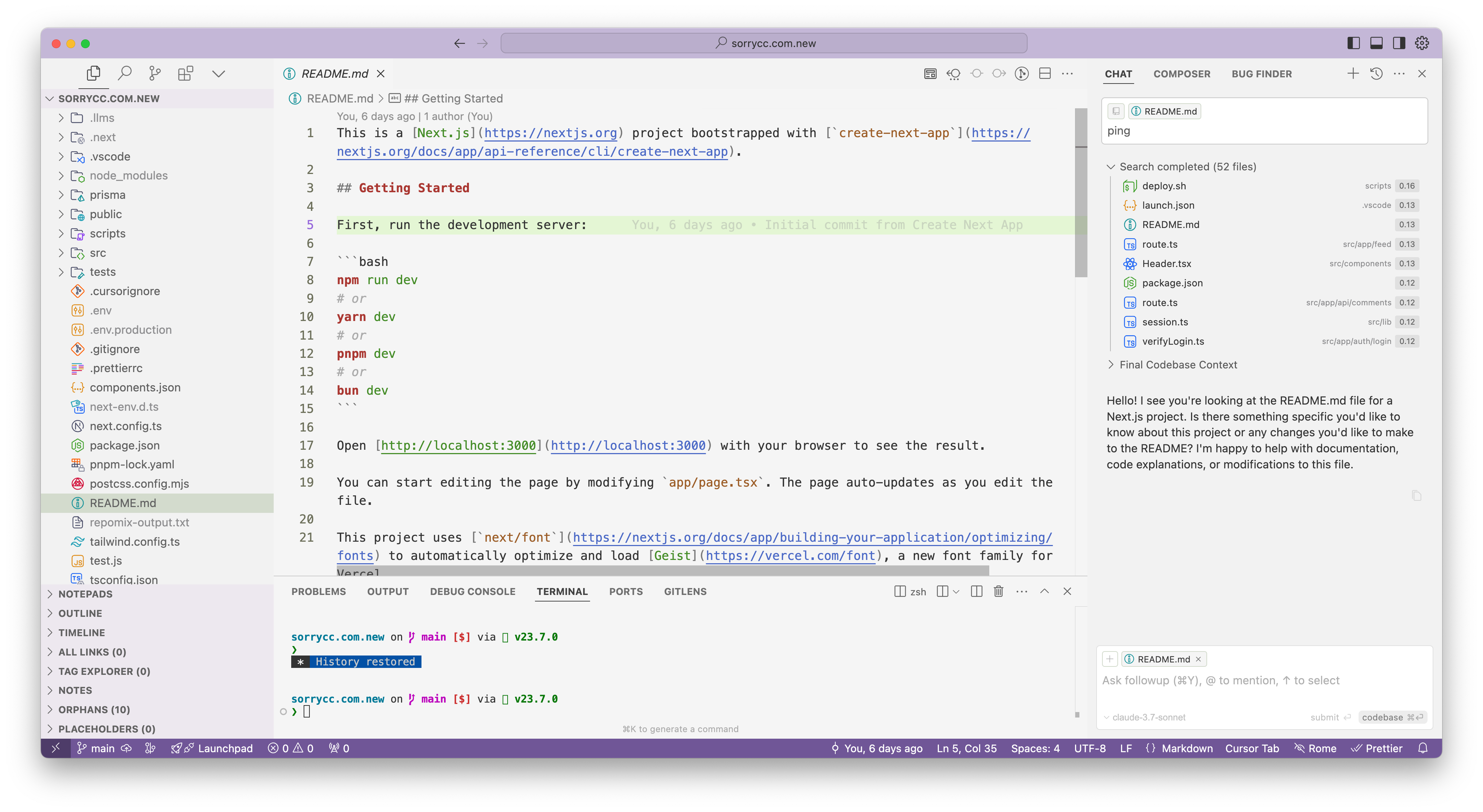Screen dimensions: 1483x812
Task: Open markdown preview icon in editor toolbar
Action: click(x=930, y=74)
